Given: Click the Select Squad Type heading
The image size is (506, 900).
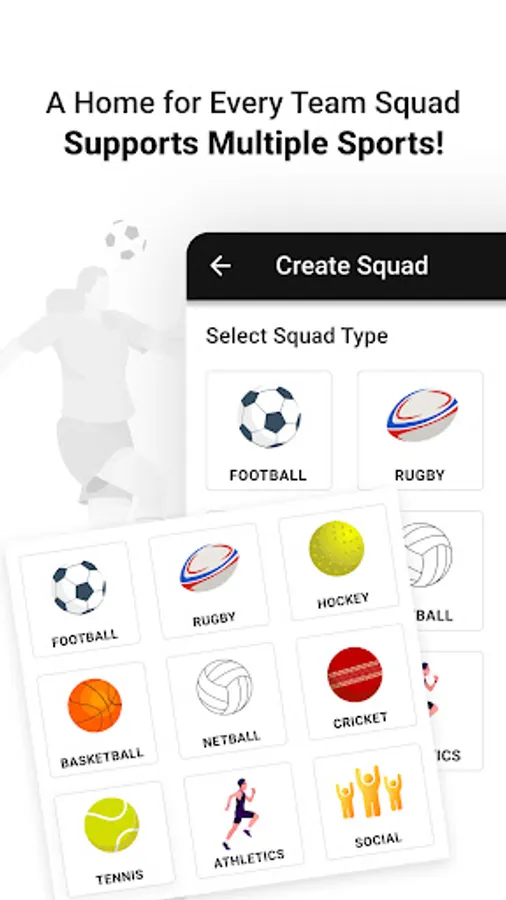Looking at the screenshot, I should [x=297, y=336].
